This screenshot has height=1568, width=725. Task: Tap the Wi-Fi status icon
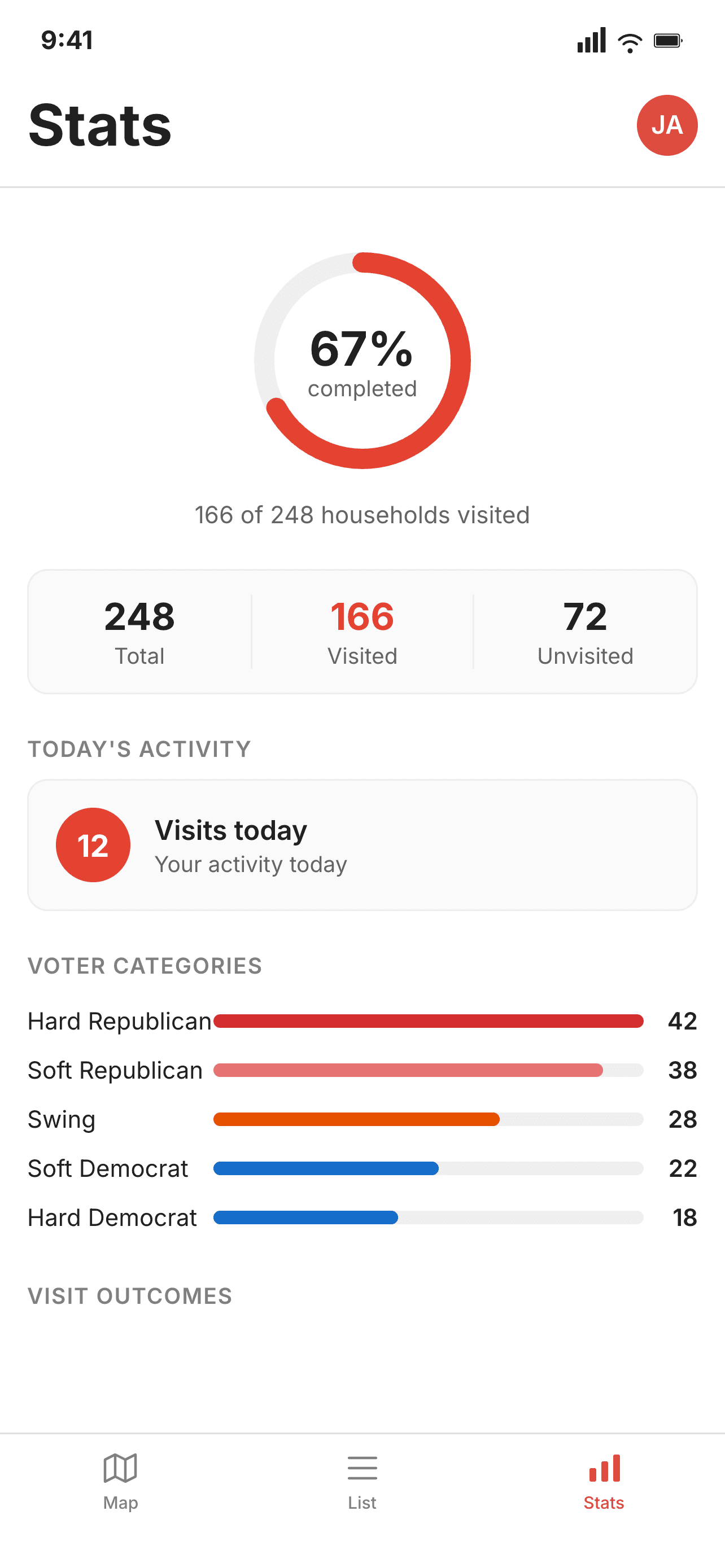point(630,41)
